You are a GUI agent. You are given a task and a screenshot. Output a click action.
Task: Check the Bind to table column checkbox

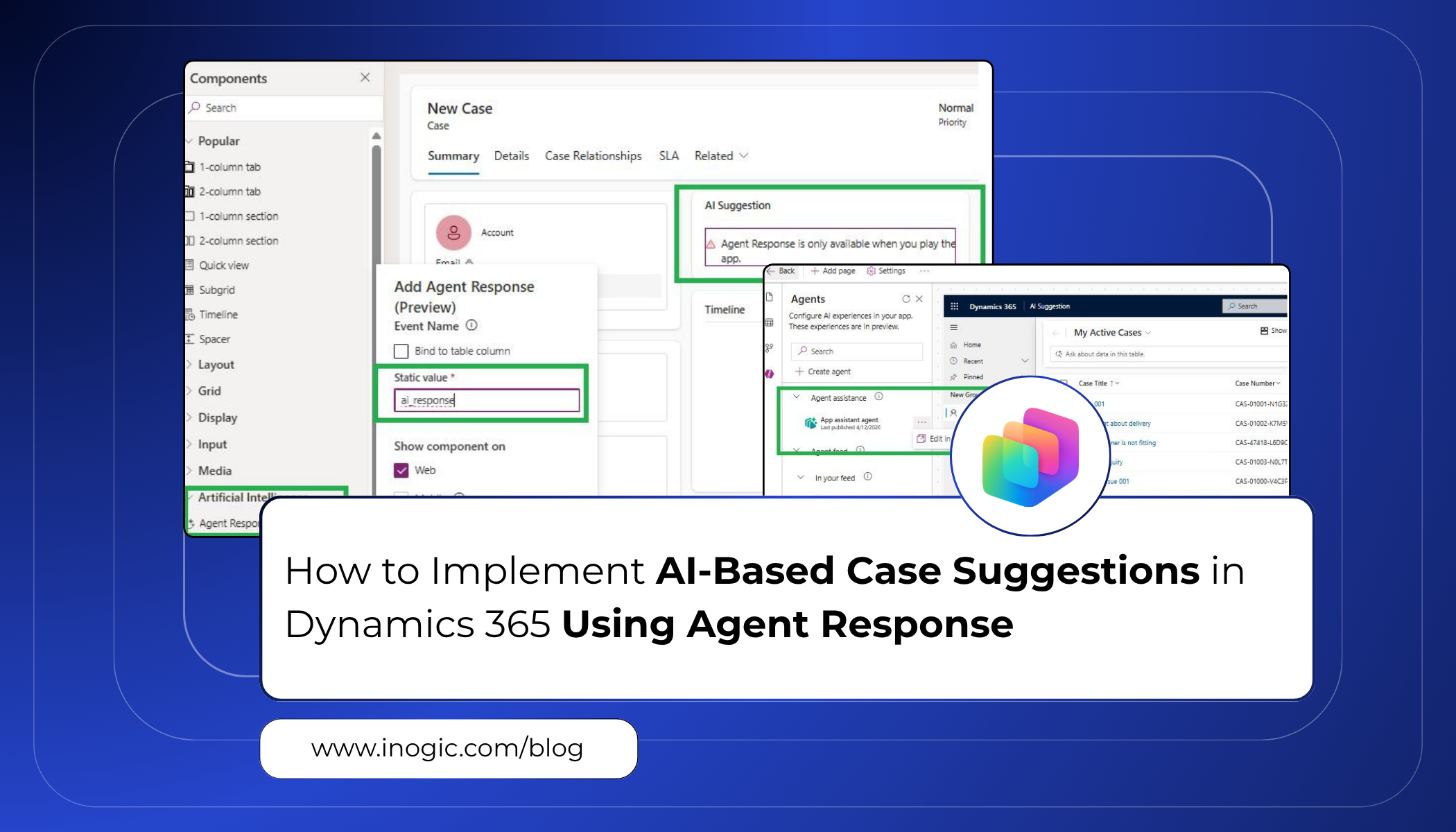401,351
